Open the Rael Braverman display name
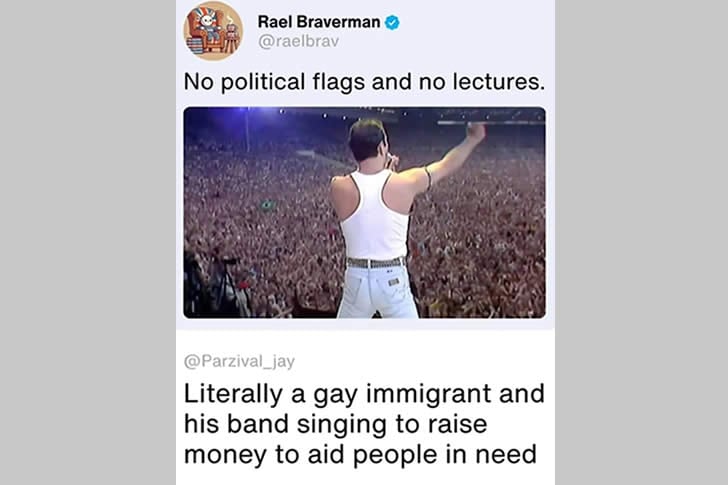This screenshot has width=728, height=485. click(319, 22)
